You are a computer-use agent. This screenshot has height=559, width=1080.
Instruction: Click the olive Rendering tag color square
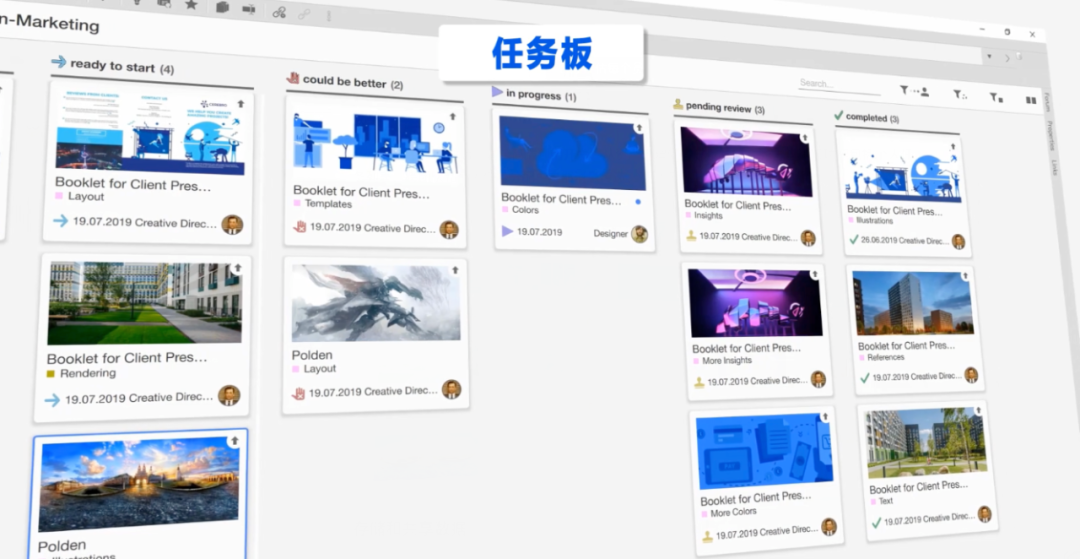(x=50, y=374)
